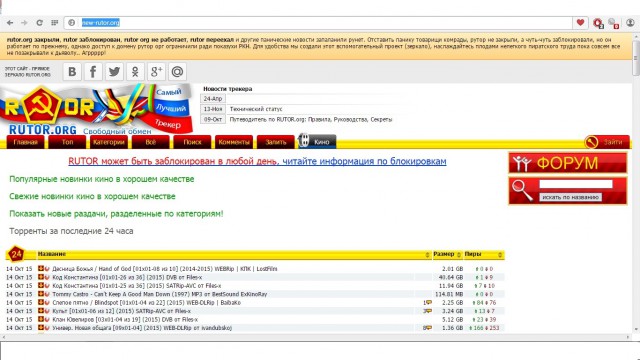This screenshot has width=640, height=360.
Task: Download icon for Клан Ювелиров row
Action: (41, 319)
